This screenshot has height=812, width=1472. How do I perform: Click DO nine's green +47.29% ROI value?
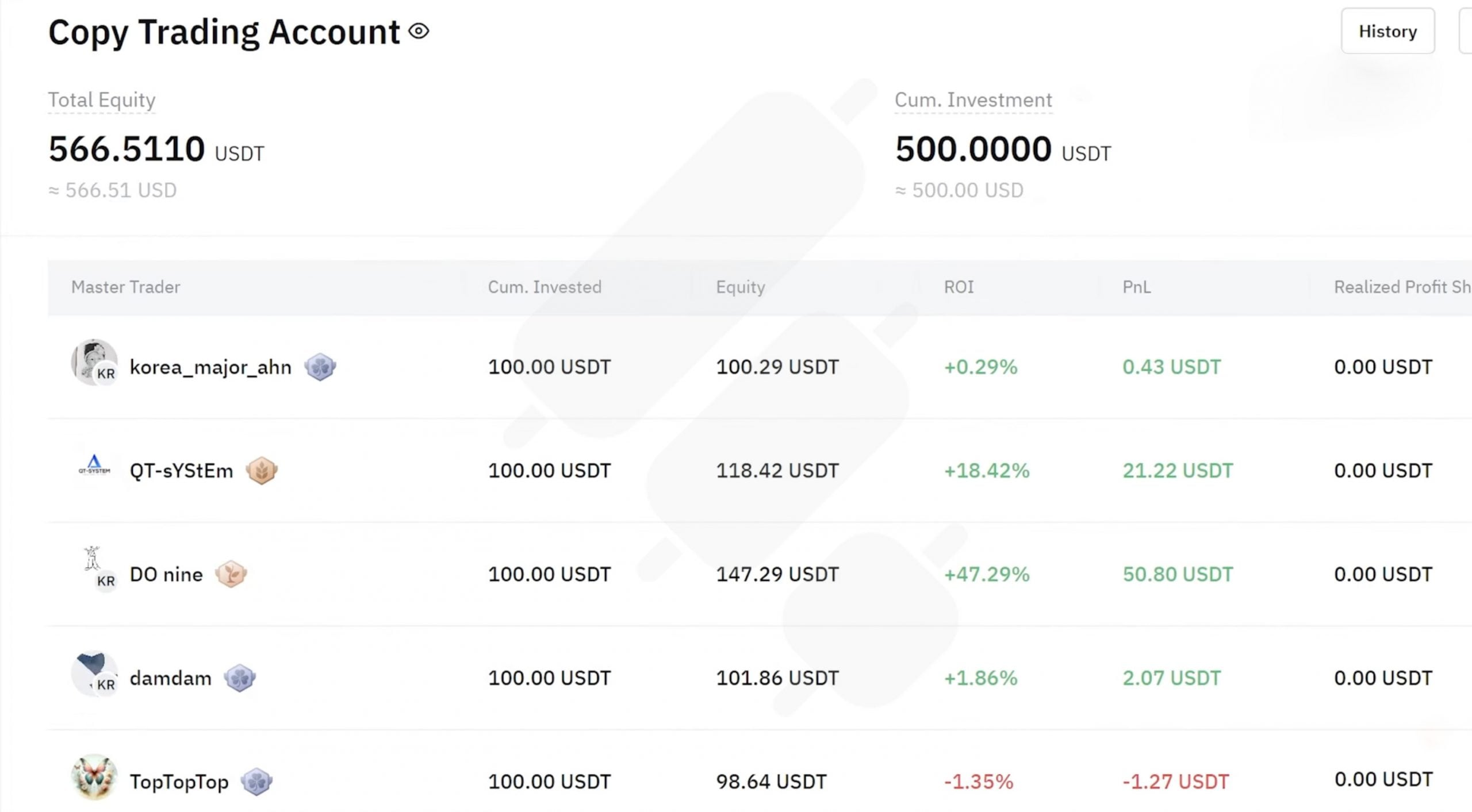[x=986, y=573]
